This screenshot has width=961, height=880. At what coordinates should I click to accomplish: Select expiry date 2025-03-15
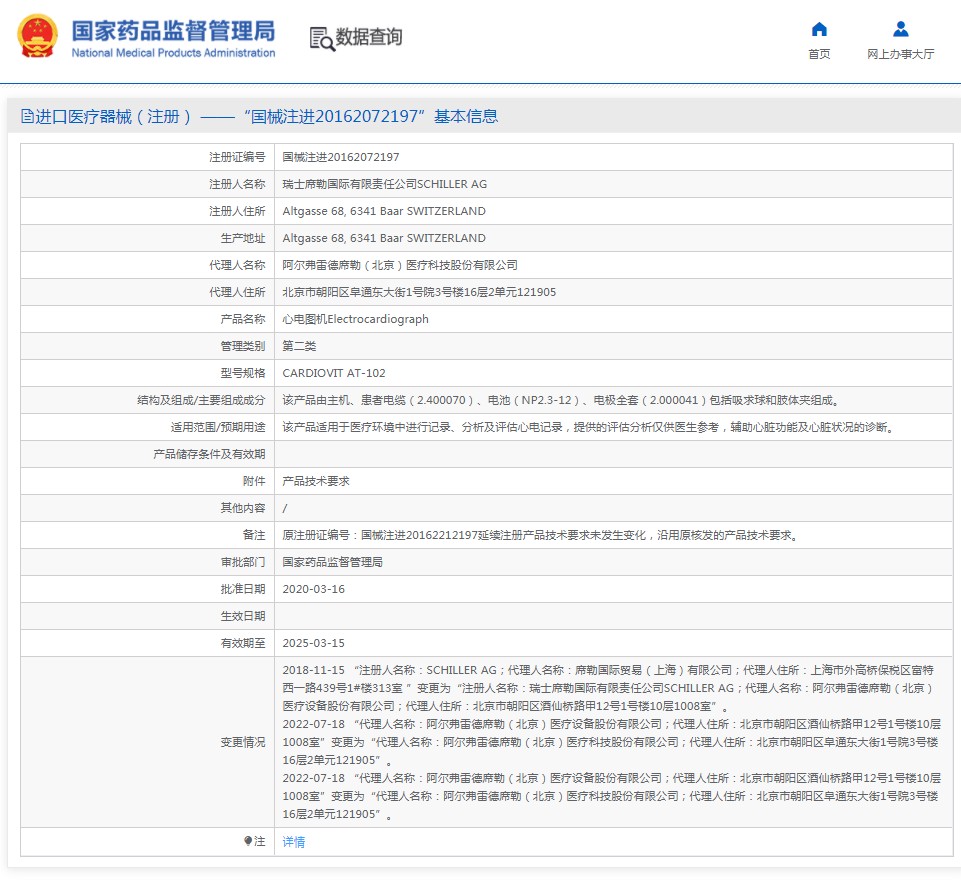click(x=313, y=642)
